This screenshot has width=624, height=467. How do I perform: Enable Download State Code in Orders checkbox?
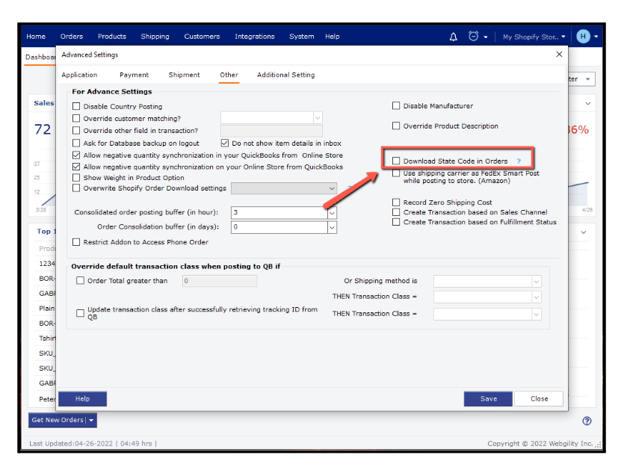396,161
